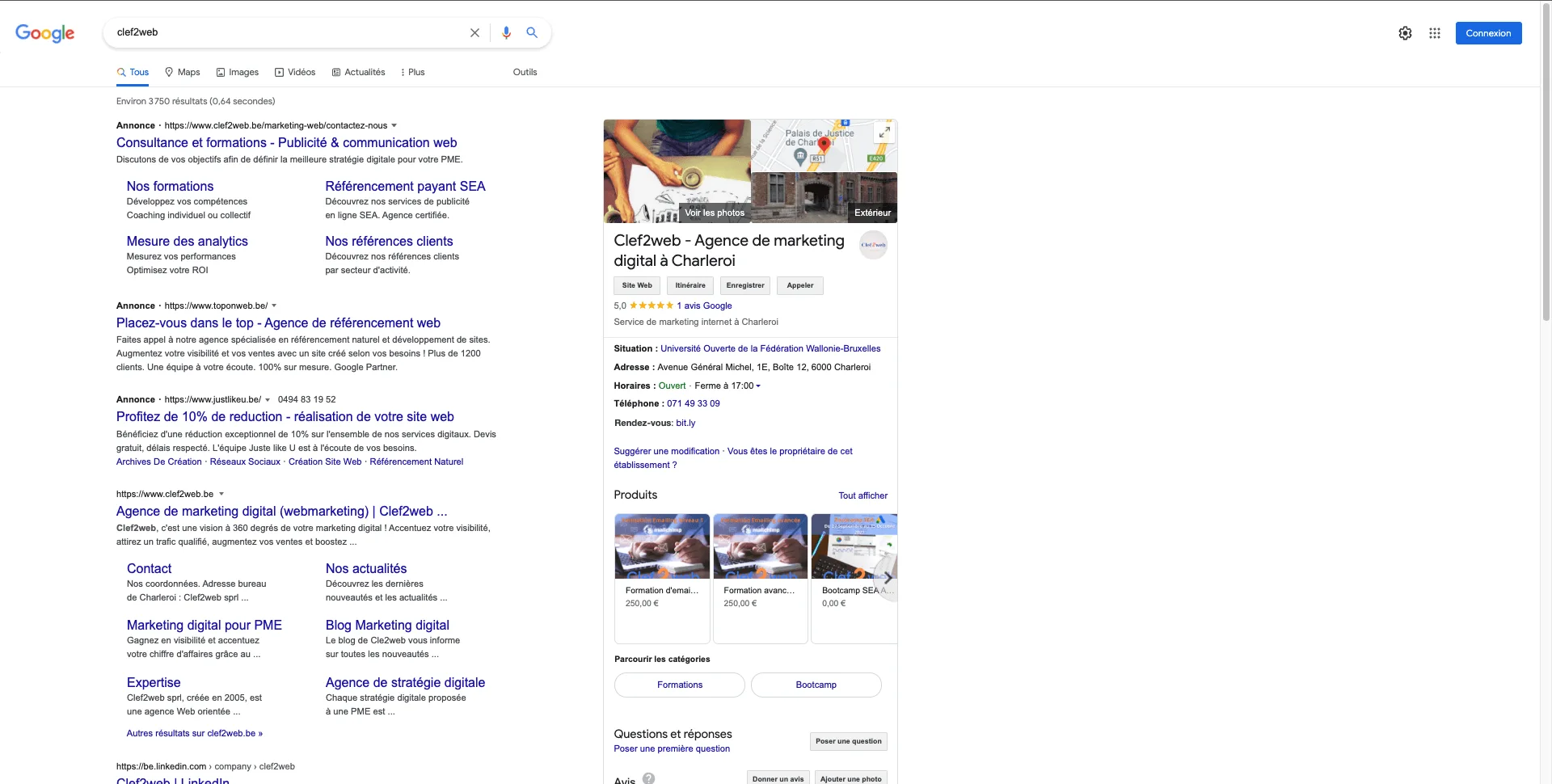The width and height of the screenshot is (1552, 784).
Task: Select the Bootcamp category chip
Action: (816, 685)
